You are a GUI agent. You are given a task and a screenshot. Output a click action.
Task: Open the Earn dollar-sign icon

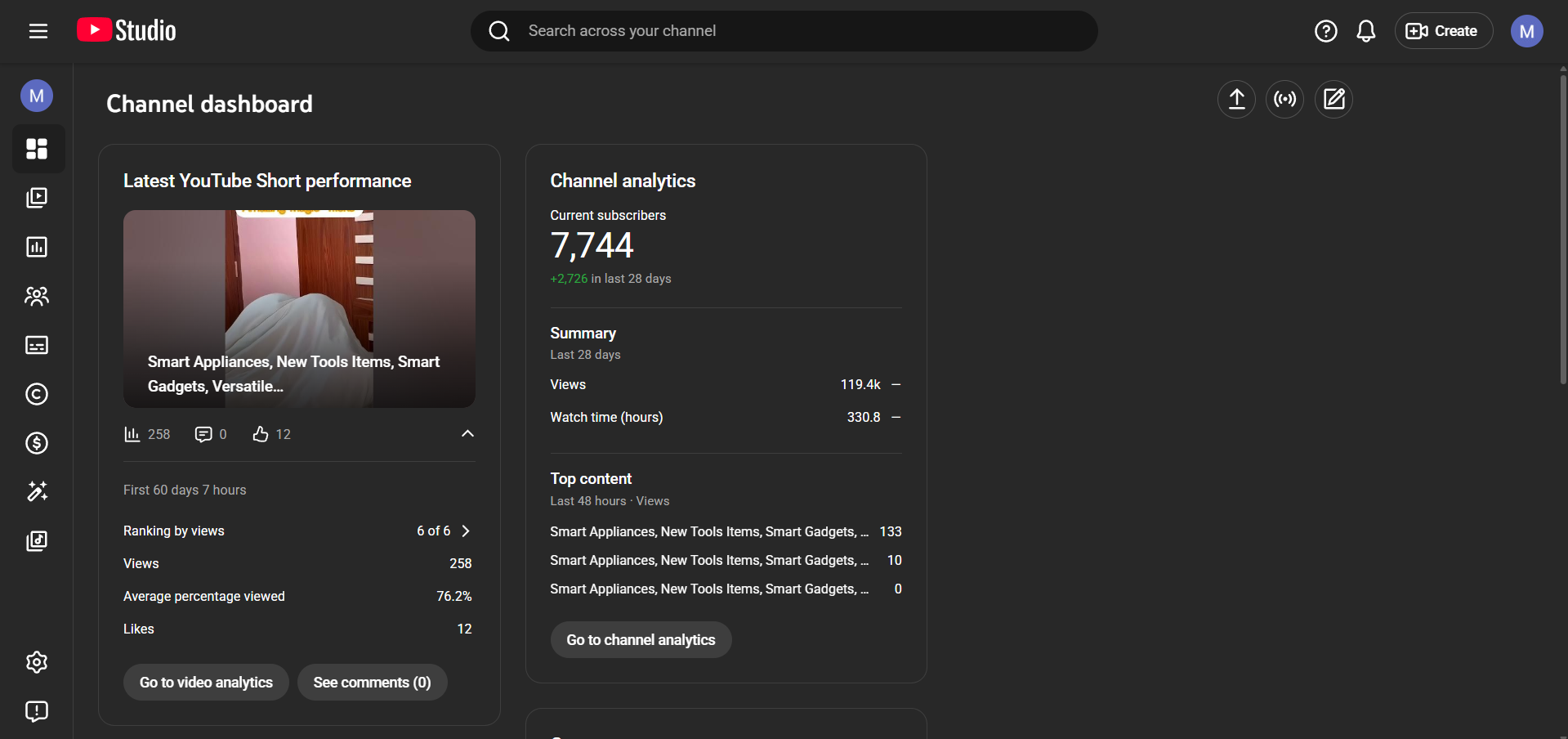[x=37, y=443]
